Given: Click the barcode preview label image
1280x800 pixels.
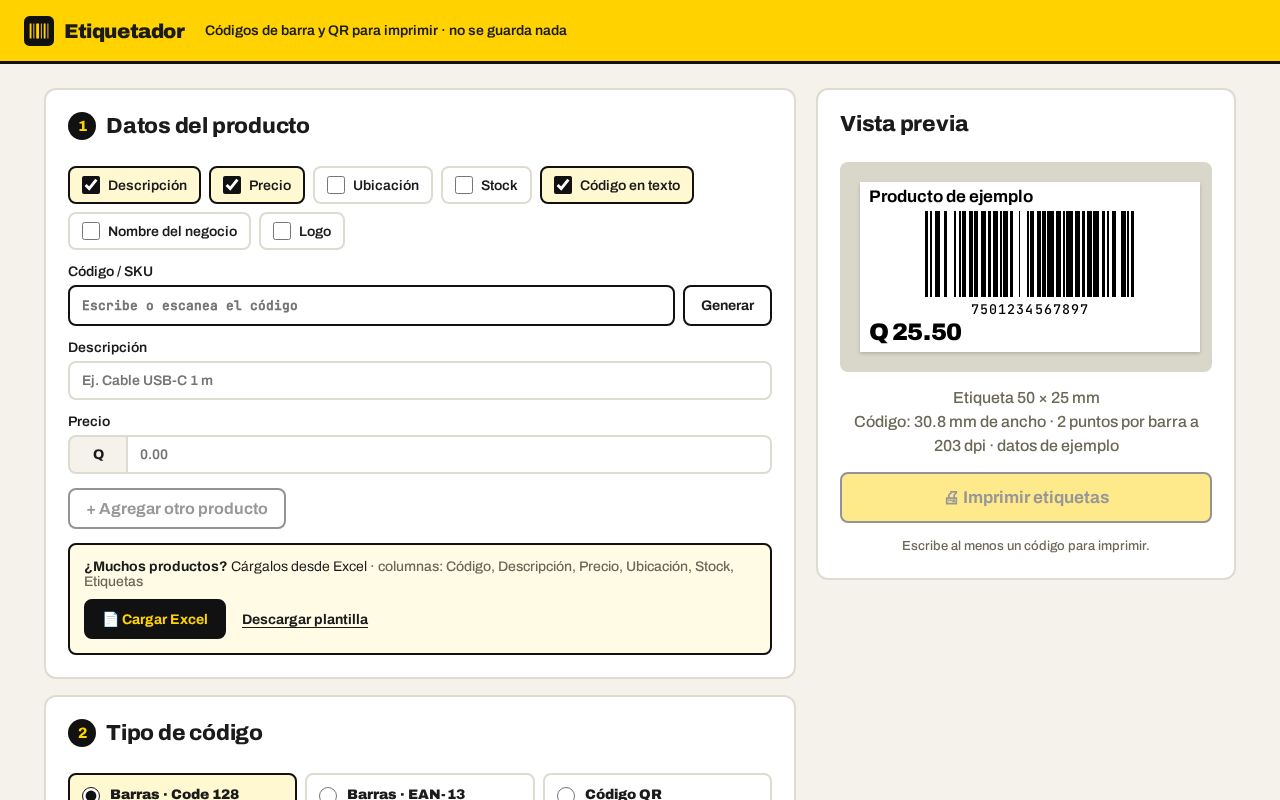Looking at the screenshot, I should click(x=1030, y=267).
